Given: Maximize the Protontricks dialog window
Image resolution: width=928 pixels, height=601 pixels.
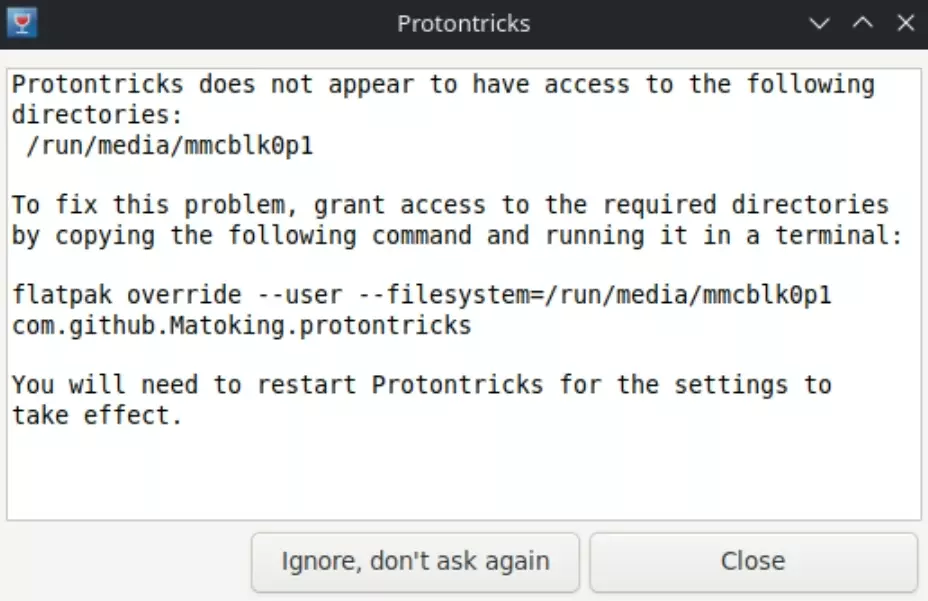Looking at the screenshot, I should tap(863, 23).
